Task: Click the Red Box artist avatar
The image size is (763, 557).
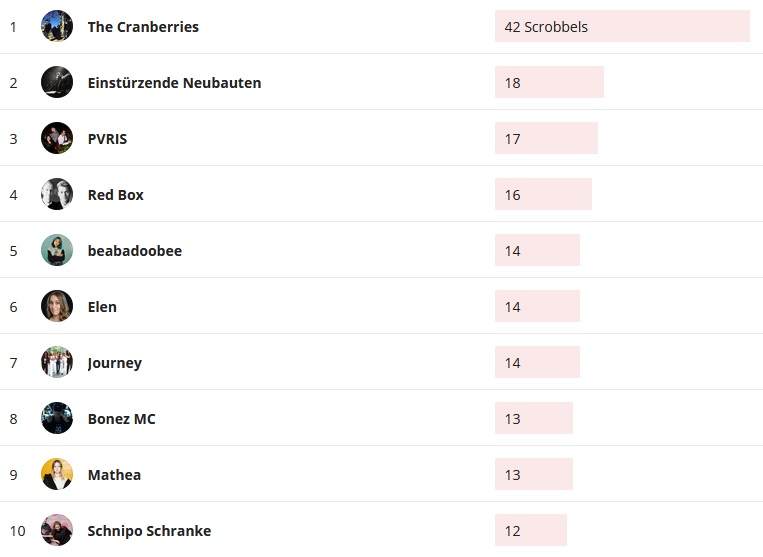Action: [57, 194]
